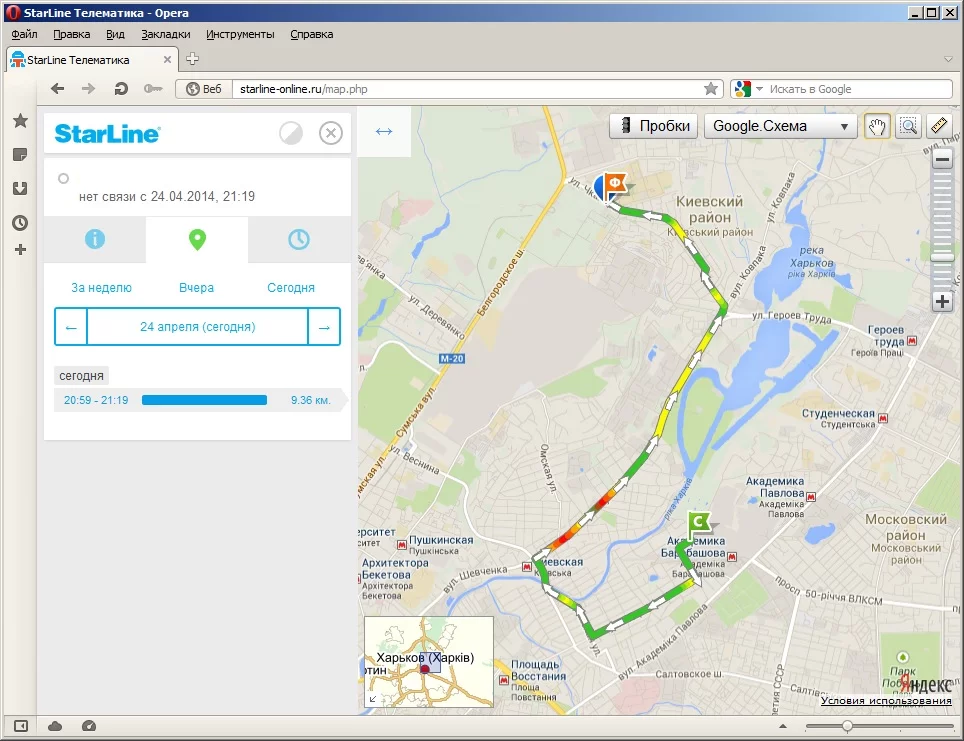Go forward with the browser forward arrow
Image resolution: width=964 pixels, height=741 pixels.
click(89, 89)
